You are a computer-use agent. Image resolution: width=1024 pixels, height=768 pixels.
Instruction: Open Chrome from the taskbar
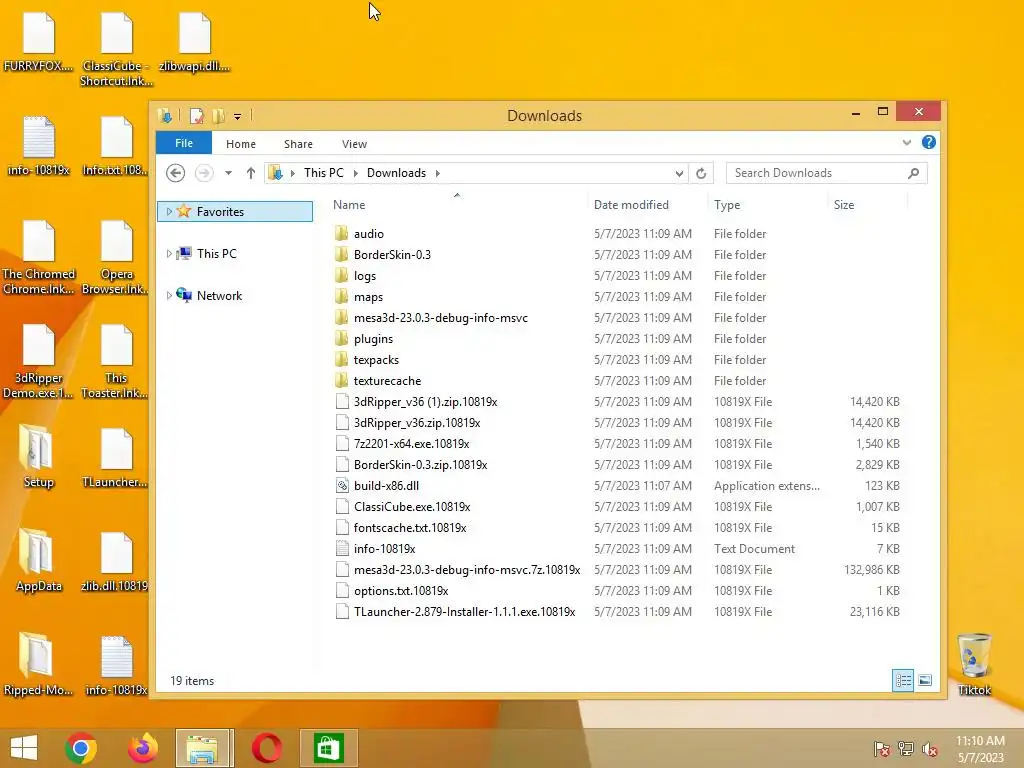click(81, 748)
